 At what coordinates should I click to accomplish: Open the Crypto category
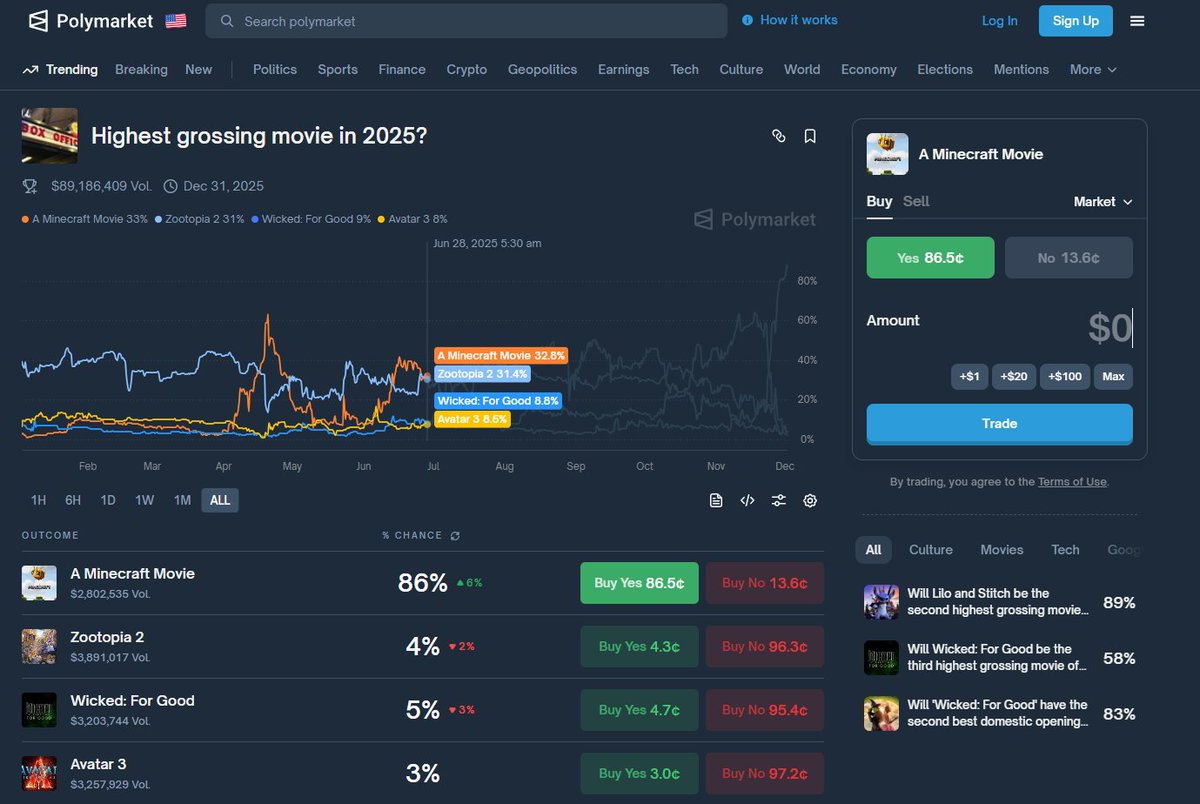(x=467, y=70)
